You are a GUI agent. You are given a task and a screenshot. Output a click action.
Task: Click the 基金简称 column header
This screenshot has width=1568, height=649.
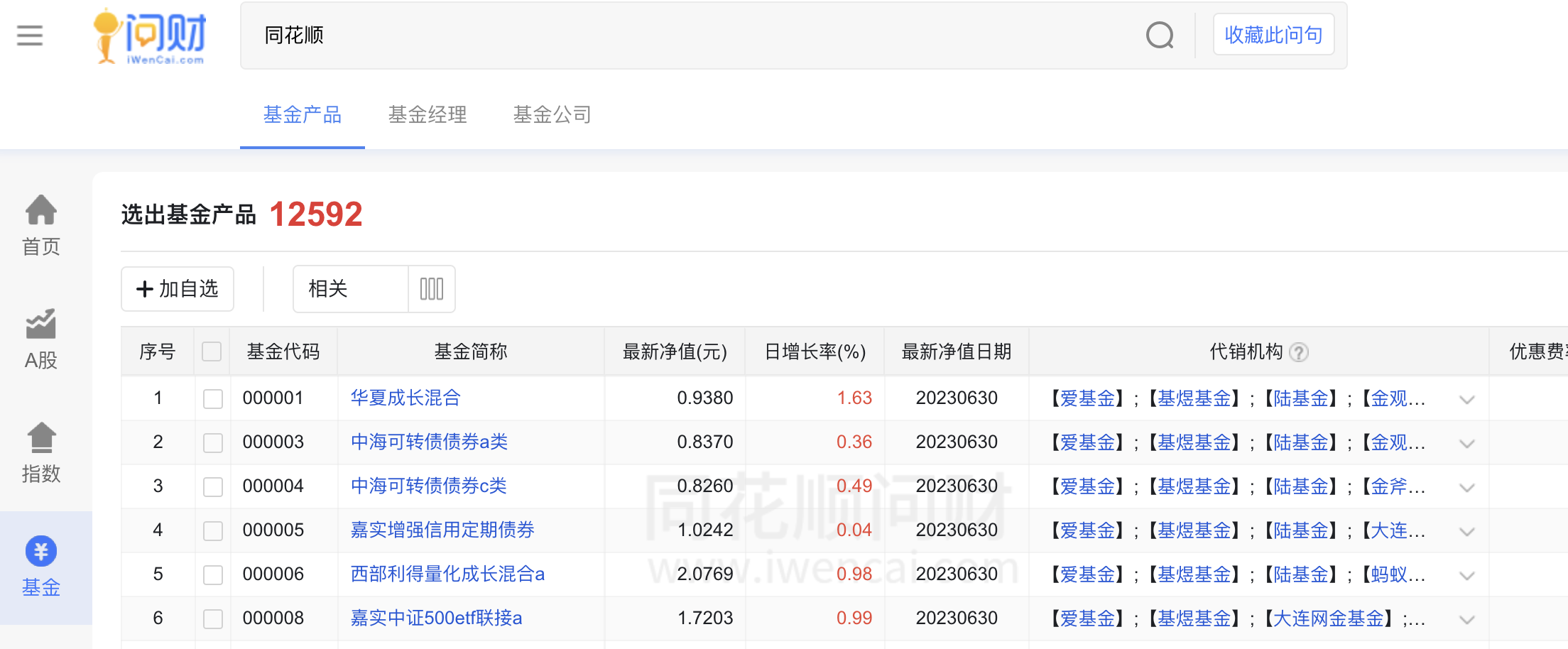471,351
